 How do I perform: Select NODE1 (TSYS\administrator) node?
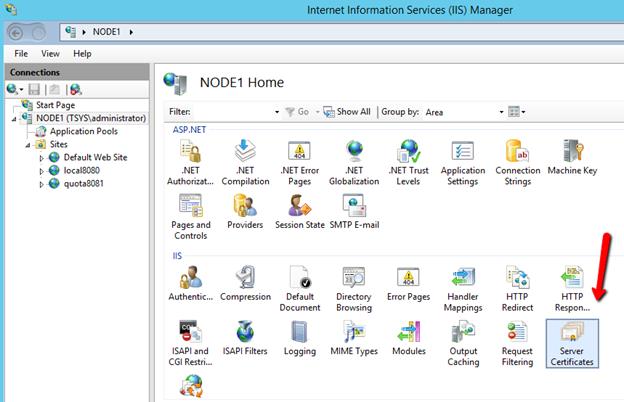pyautogui.click(x=91, y=118)
